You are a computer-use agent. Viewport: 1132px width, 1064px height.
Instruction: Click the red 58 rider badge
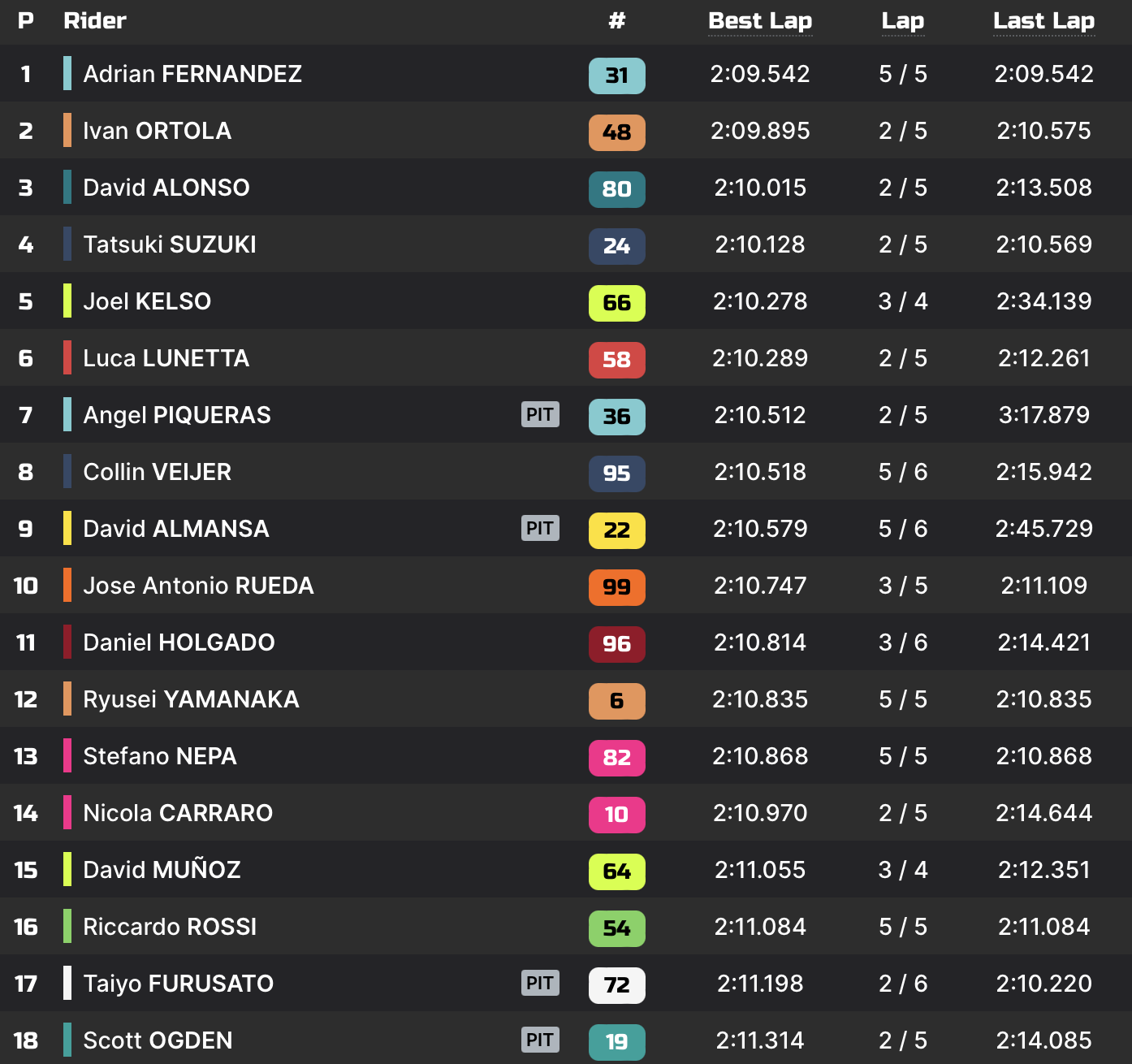616,360
